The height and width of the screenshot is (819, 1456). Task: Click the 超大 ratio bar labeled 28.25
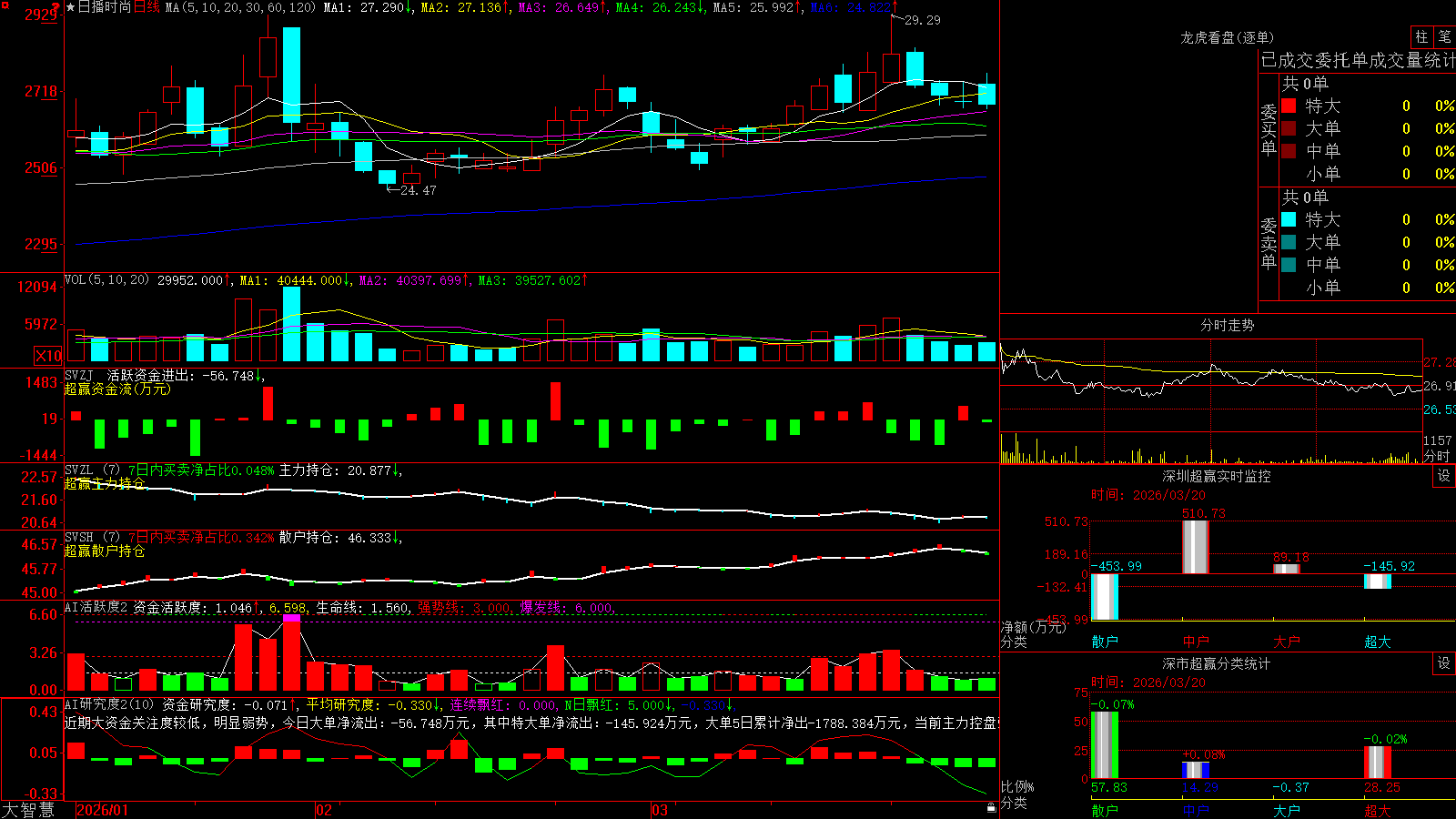click(x=1377, y=763)
